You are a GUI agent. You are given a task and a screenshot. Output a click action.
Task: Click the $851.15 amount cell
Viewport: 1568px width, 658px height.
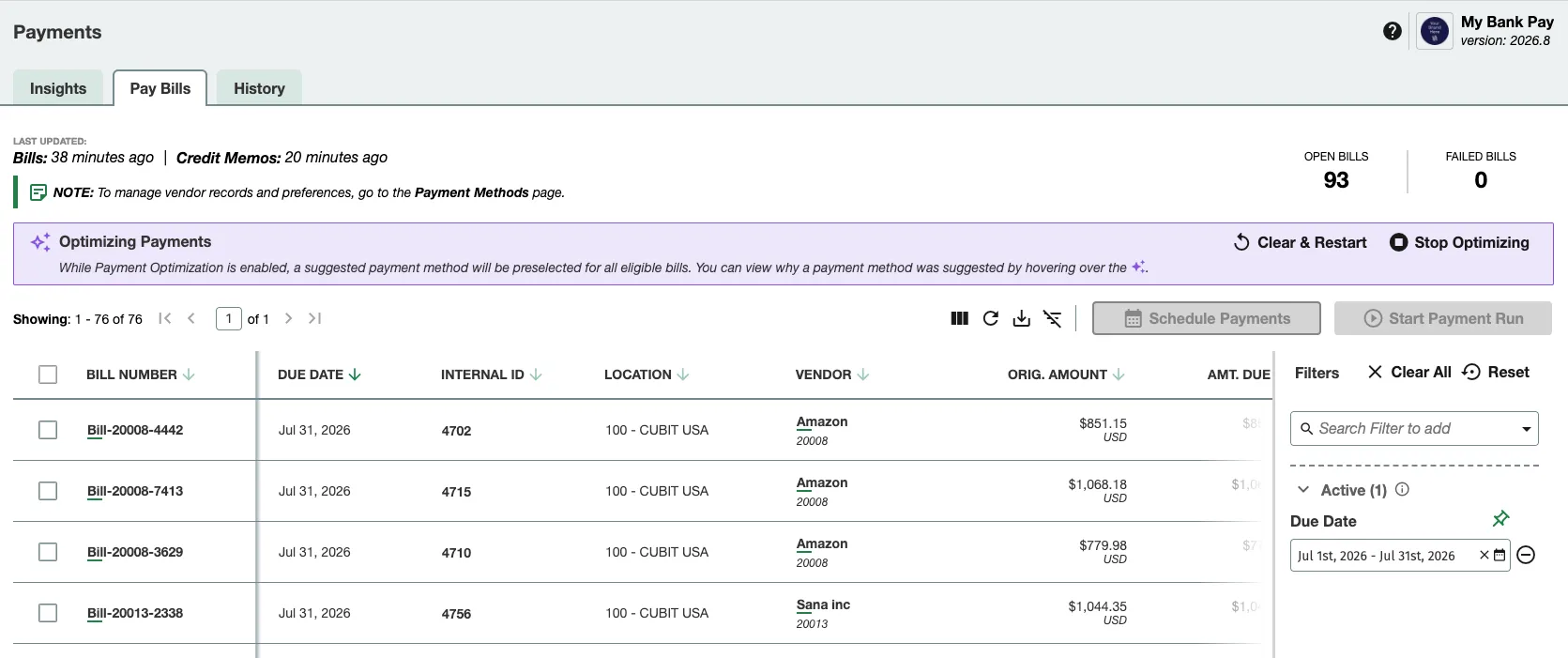1103,423
